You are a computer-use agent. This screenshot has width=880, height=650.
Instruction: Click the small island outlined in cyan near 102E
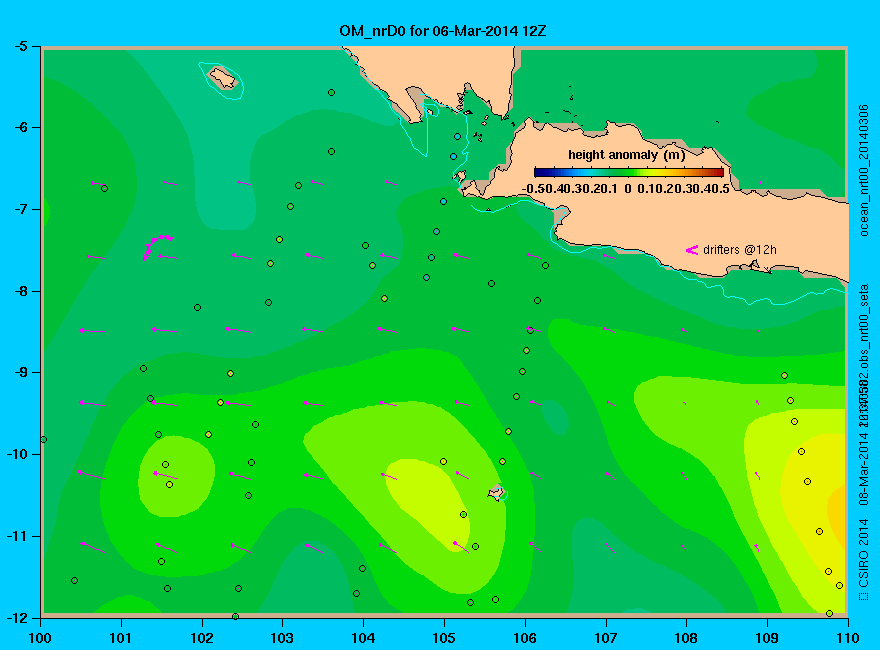pyautogui.click(x=223, y=78)
